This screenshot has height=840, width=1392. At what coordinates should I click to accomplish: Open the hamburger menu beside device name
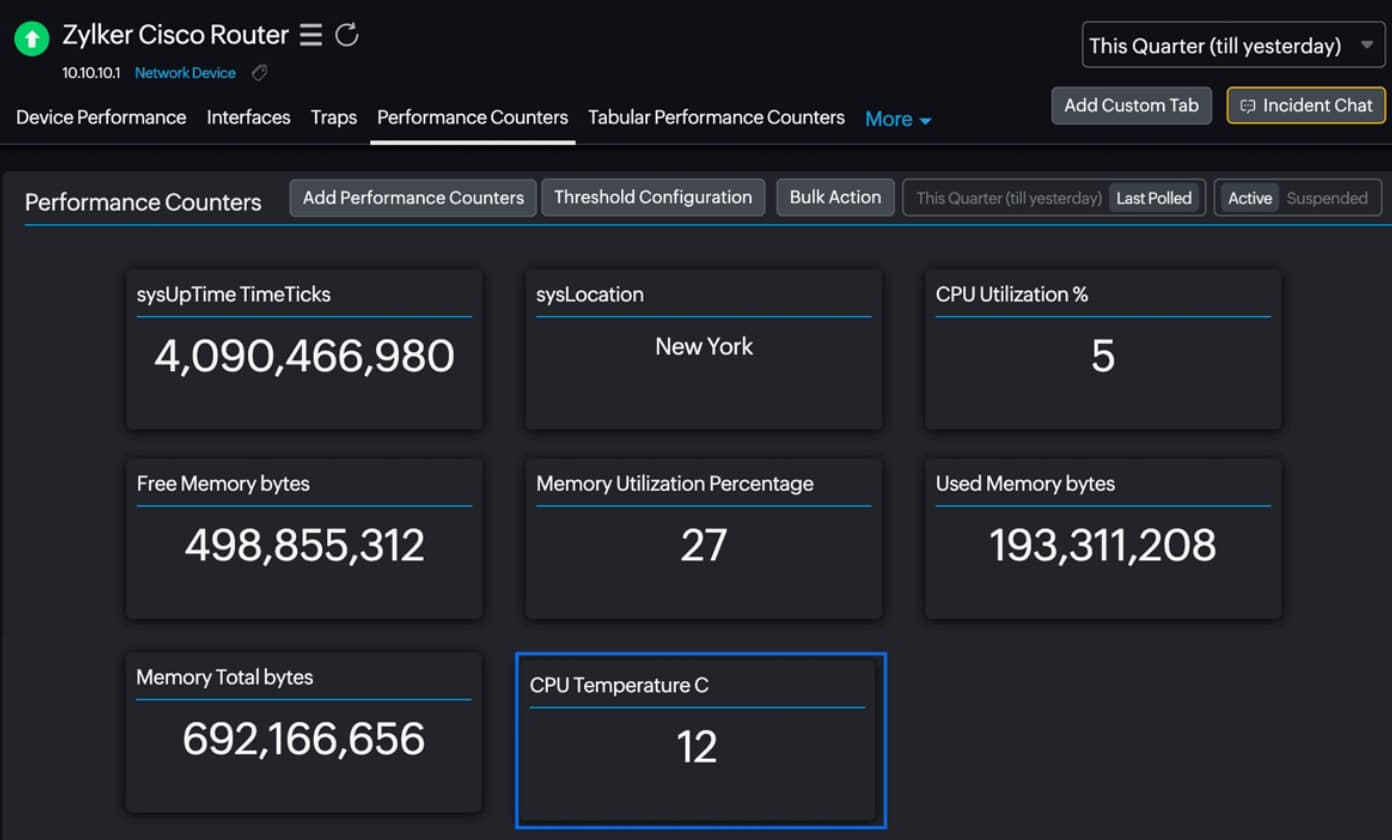click(311, 35)
